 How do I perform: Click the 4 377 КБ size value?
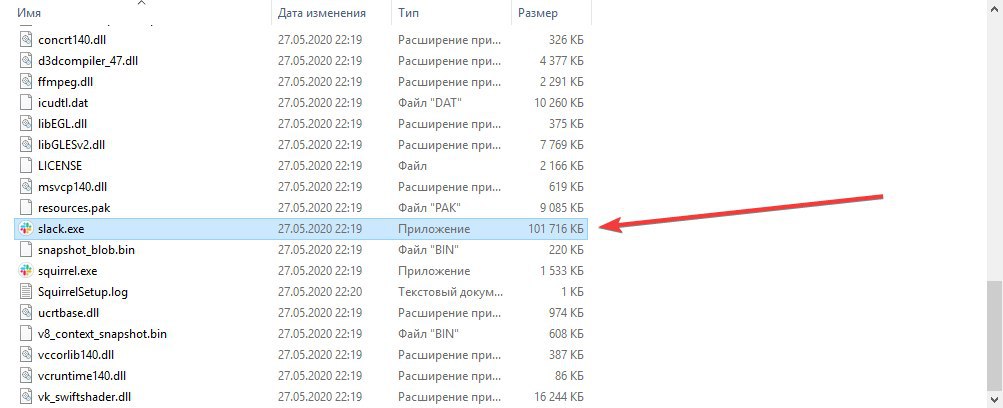click(x=562, y=61)
